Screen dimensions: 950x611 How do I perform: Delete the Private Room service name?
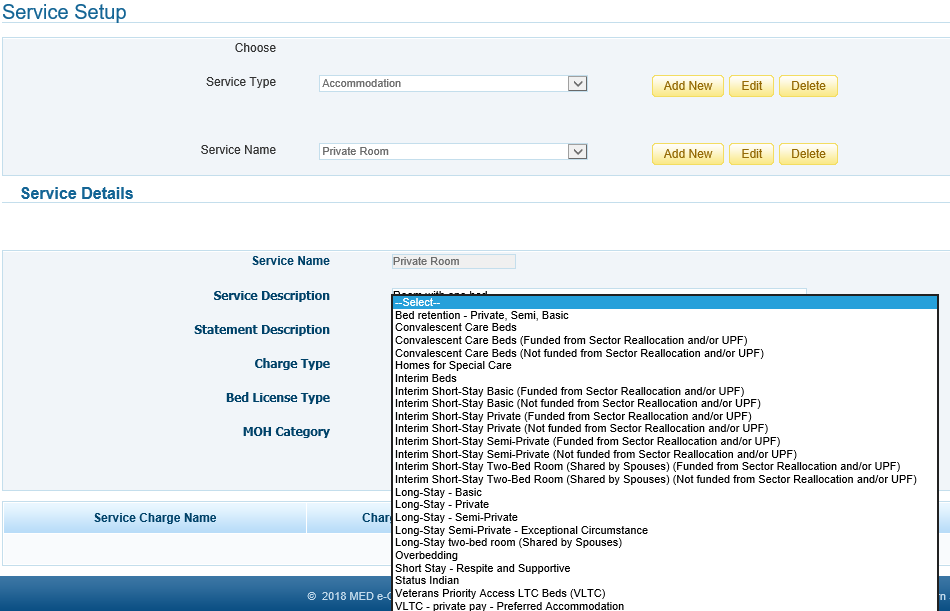point(808,154)
